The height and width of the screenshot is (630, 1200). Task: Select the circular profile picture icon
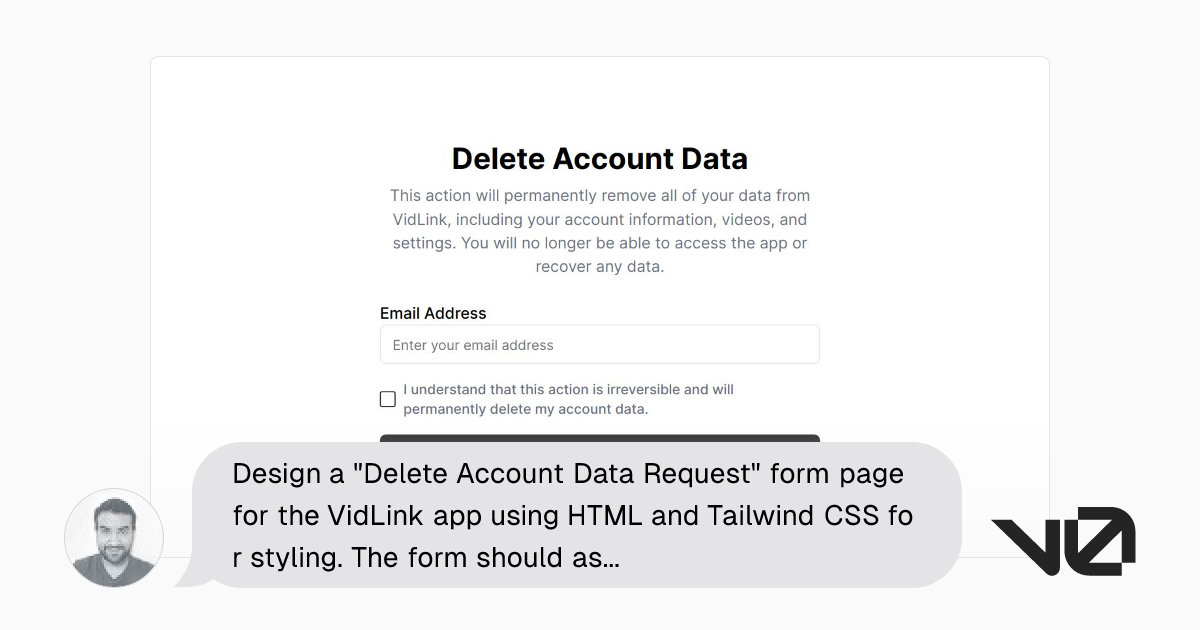(113, 538)
